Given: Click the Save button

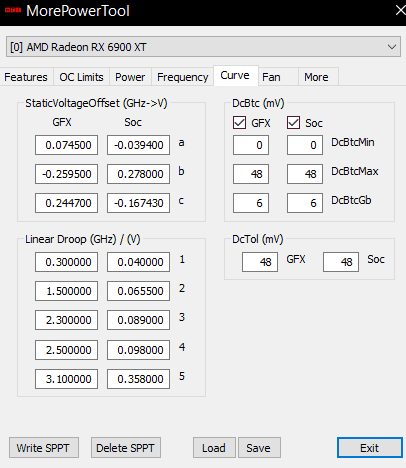Looking at the screenshot, I should point(259,448).
